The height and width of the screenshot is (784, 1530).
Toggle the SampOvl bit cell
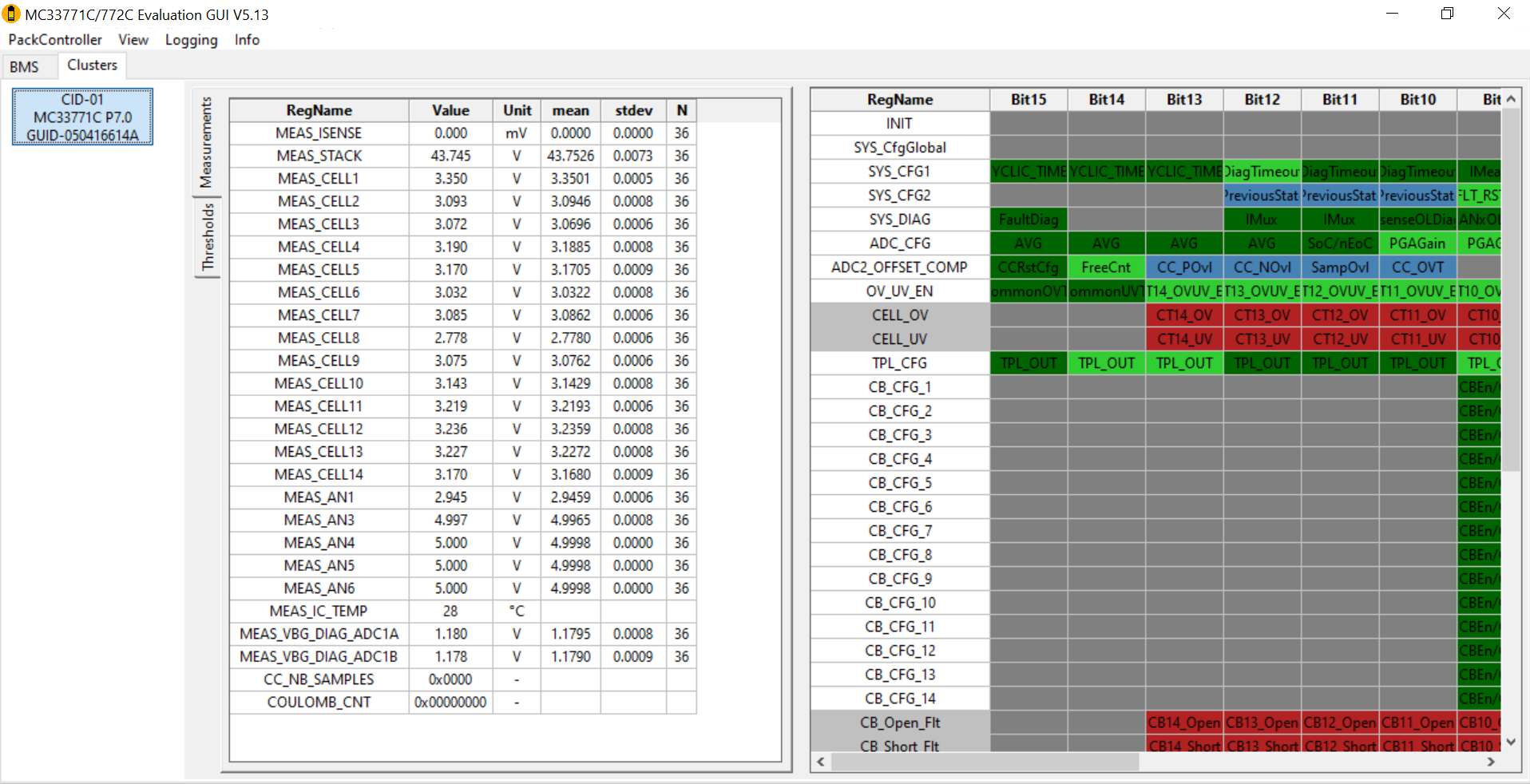coord(1340,267)
